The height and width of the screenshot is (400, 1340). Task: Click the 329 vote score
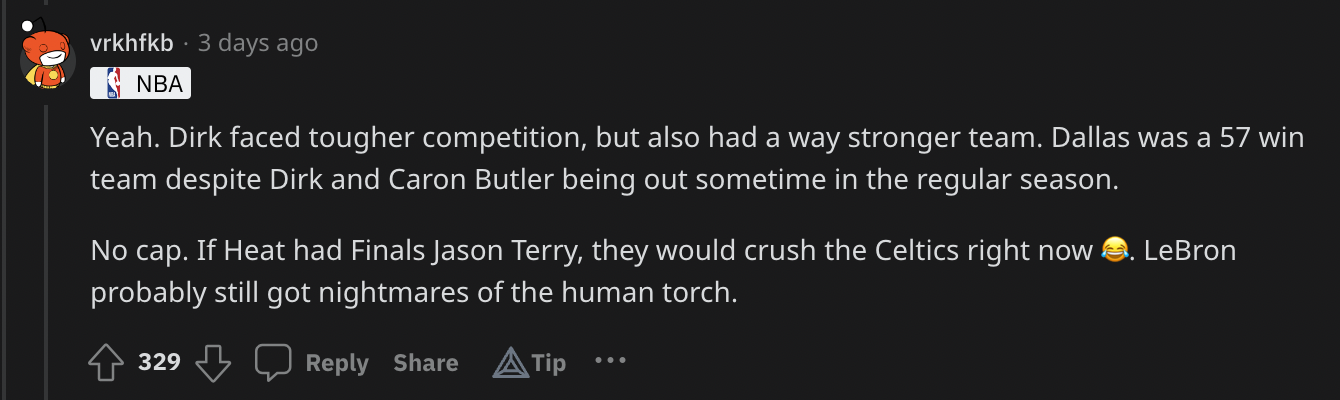pos(159,363)
